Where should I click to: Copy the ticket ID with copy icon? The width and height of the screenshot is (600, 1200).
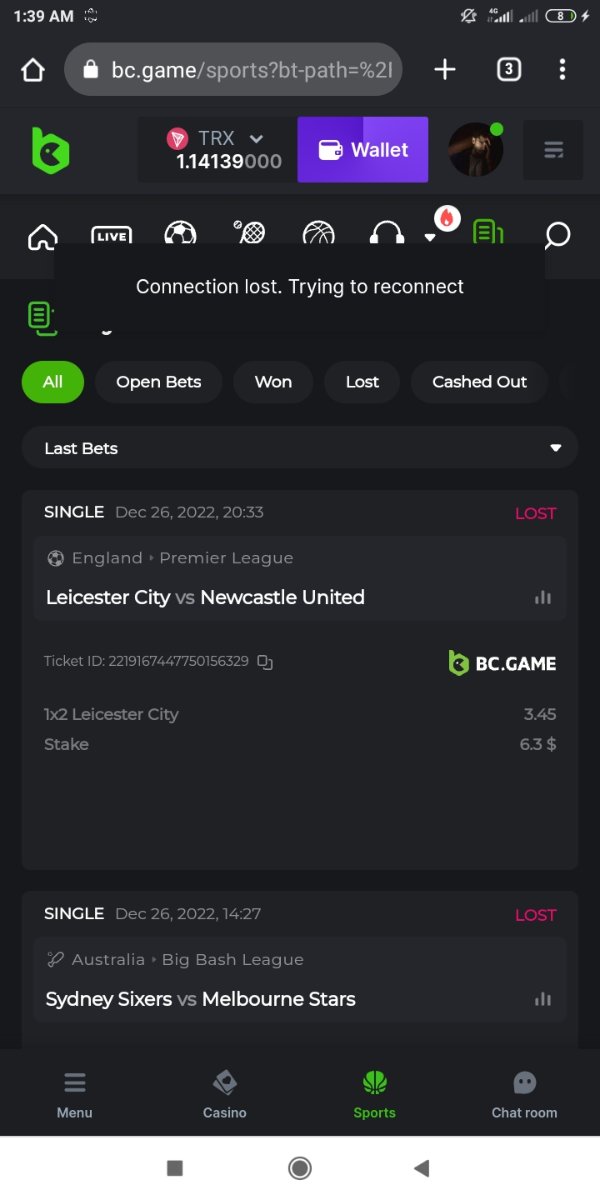coord(265,662)
